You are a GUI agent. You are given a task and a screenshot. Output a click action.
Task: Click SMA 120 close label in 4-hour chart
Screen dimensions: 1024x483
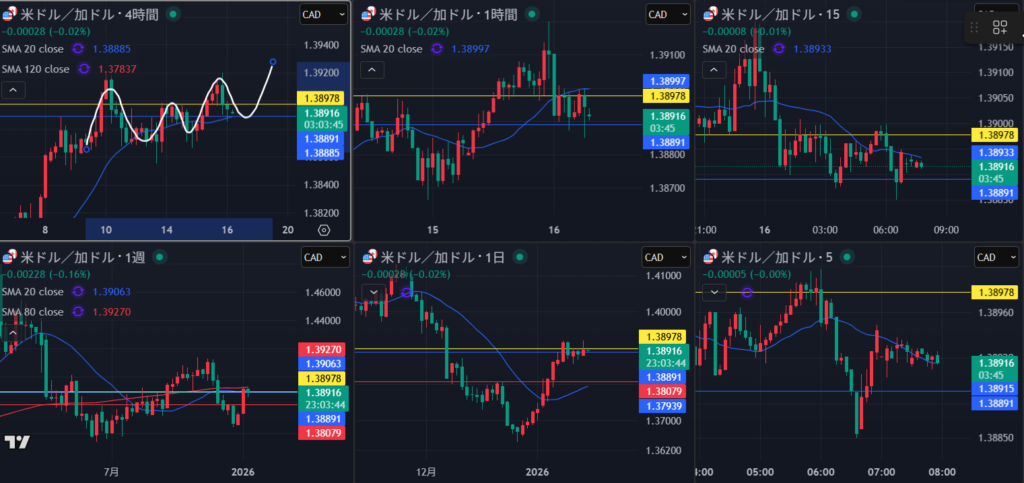[x=37, y=69]
